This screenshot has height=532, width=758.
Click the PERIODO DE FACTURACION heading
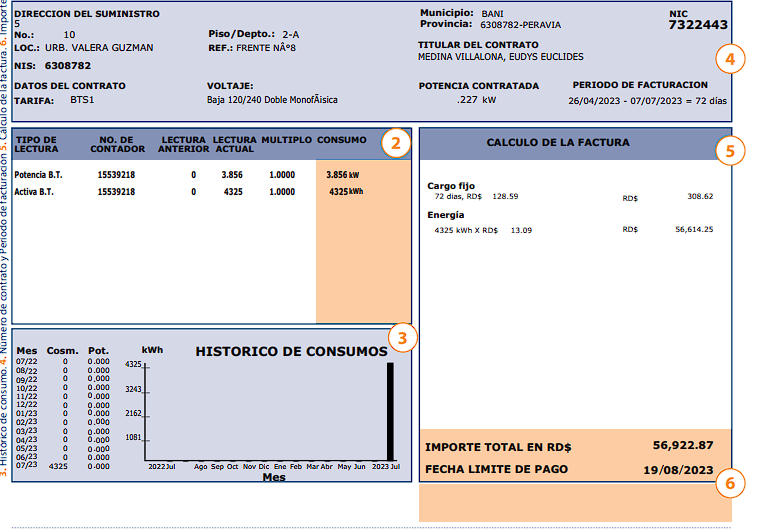[x=640, y=85]
